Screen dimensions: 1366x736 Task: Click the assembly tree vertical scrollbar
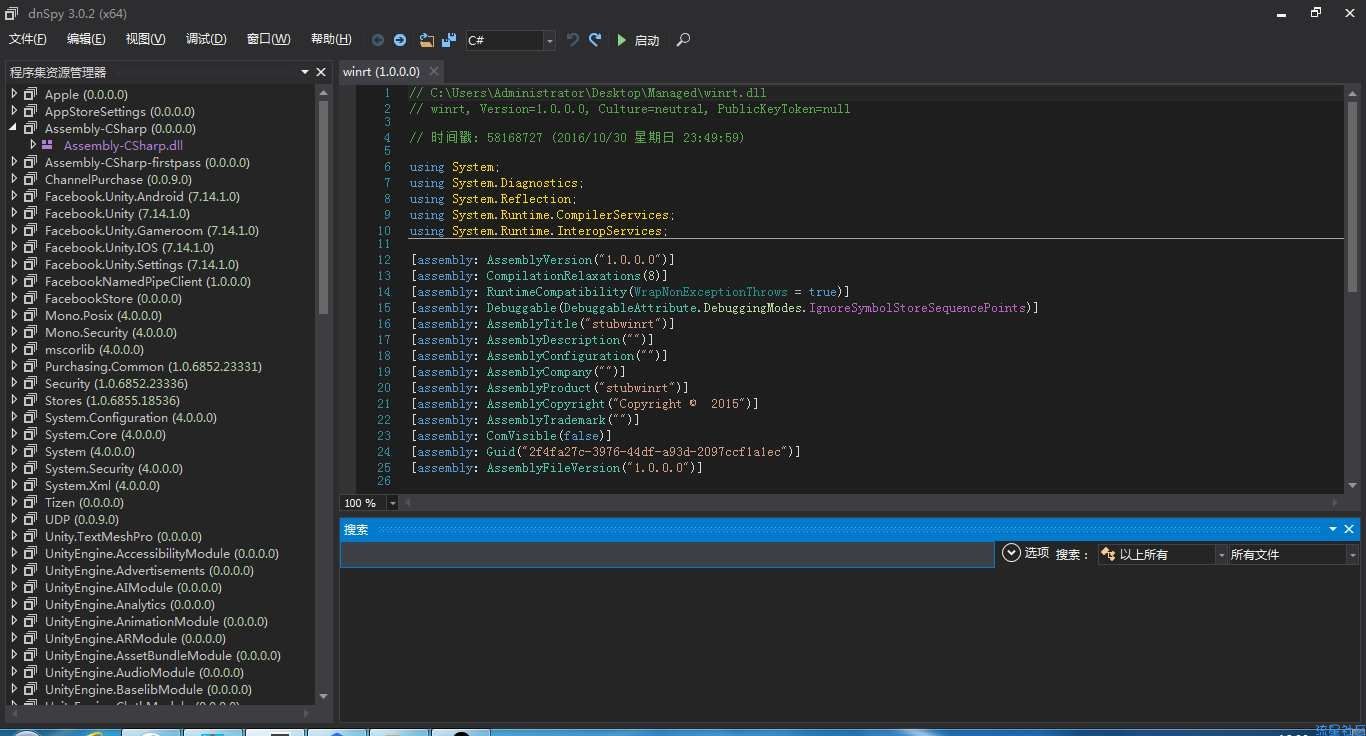(x=323, y=205)
